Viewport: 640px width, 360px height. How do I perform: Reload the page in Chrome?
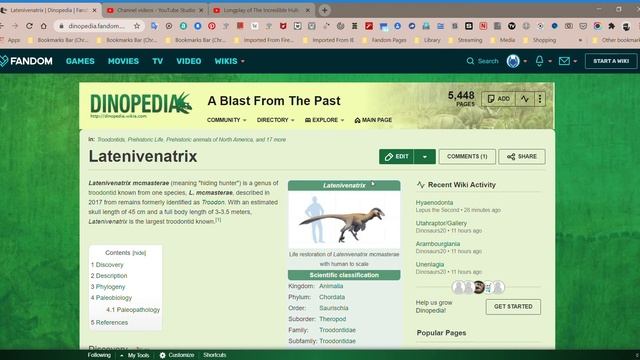tap(29, 26)
